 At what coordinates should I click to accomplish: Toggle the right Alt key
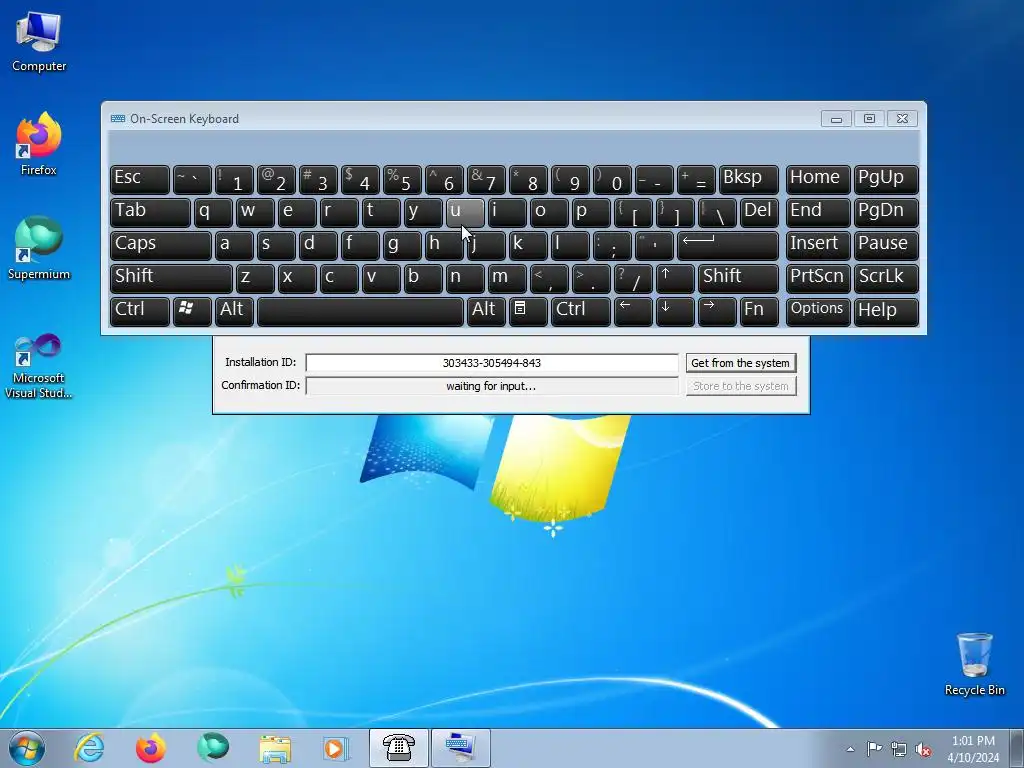486,312
